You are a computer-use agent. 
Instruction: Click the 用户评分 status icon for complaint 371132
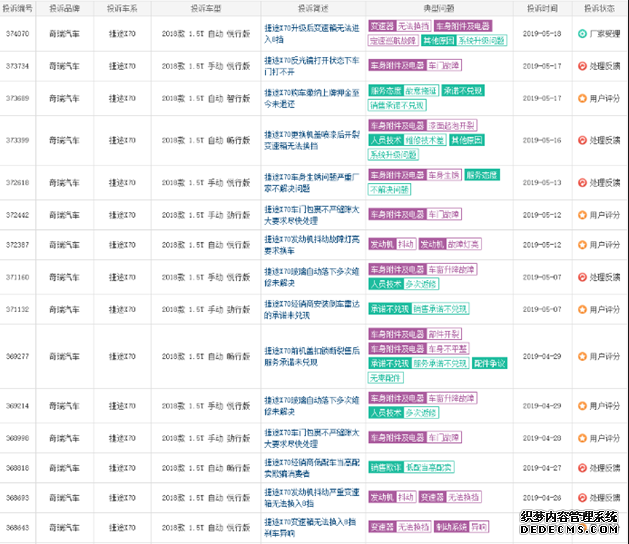click(582, 309)
